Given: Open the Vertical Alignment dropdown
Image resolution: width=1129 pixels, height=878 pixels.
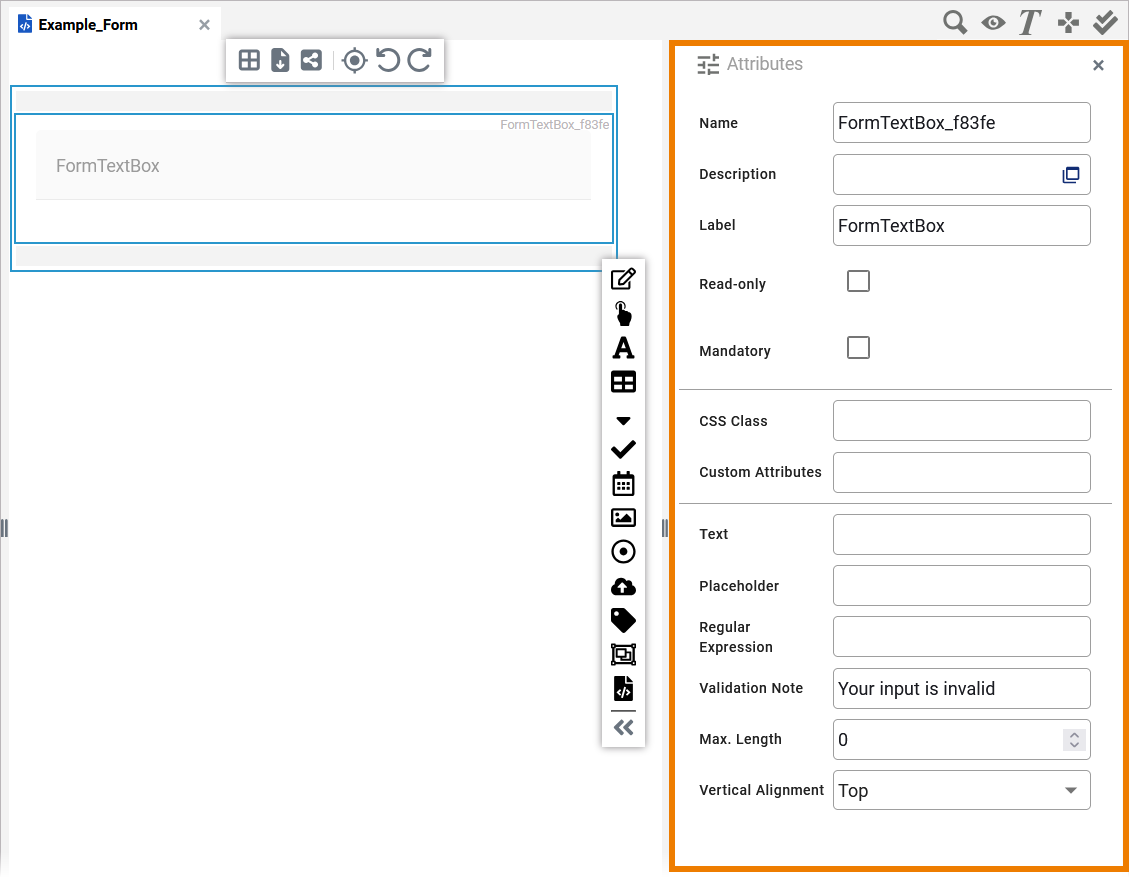Looking at the screenshot, I should pos(961,790).
